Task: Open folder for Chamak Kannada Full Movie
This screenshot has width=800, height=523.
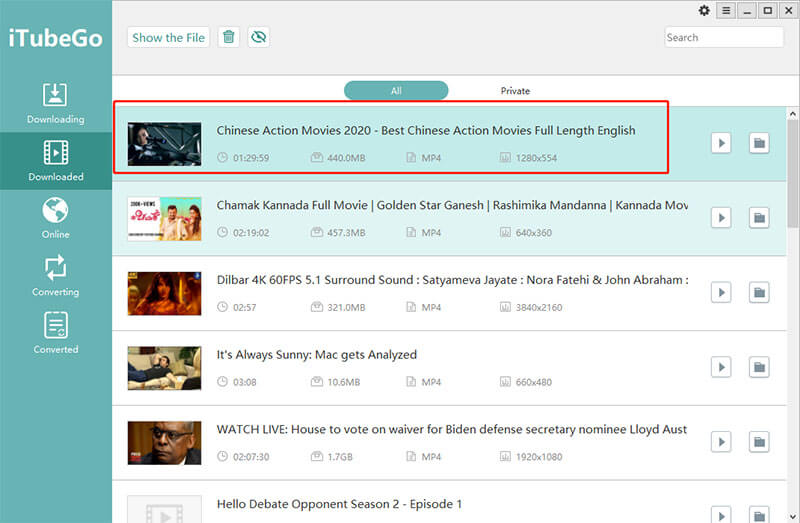Action: [759, 218]
